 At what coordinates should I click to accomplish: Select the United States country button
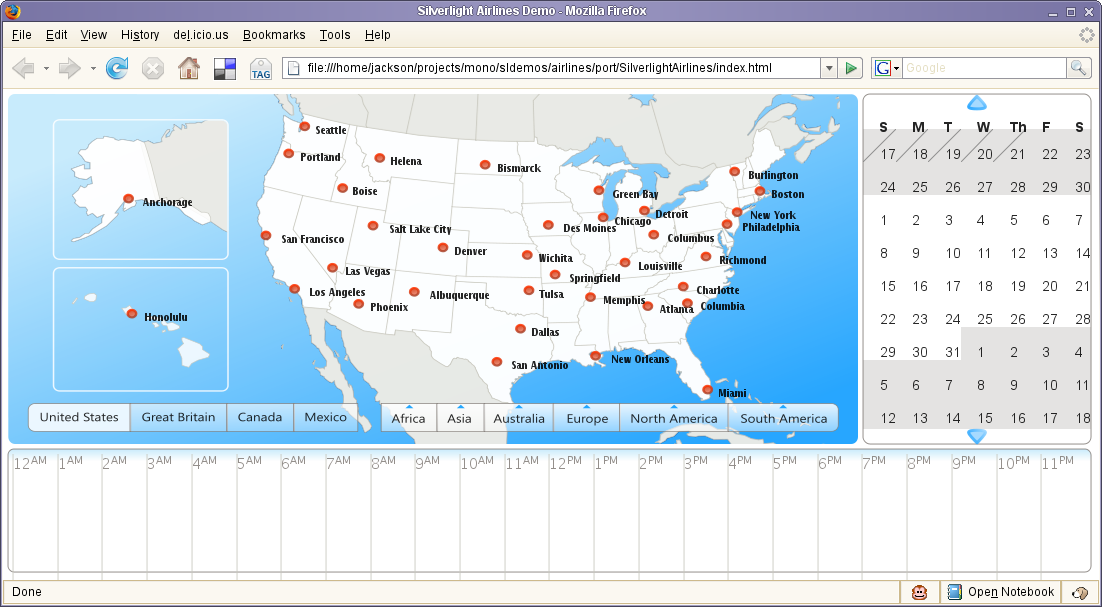click(79, 417)
